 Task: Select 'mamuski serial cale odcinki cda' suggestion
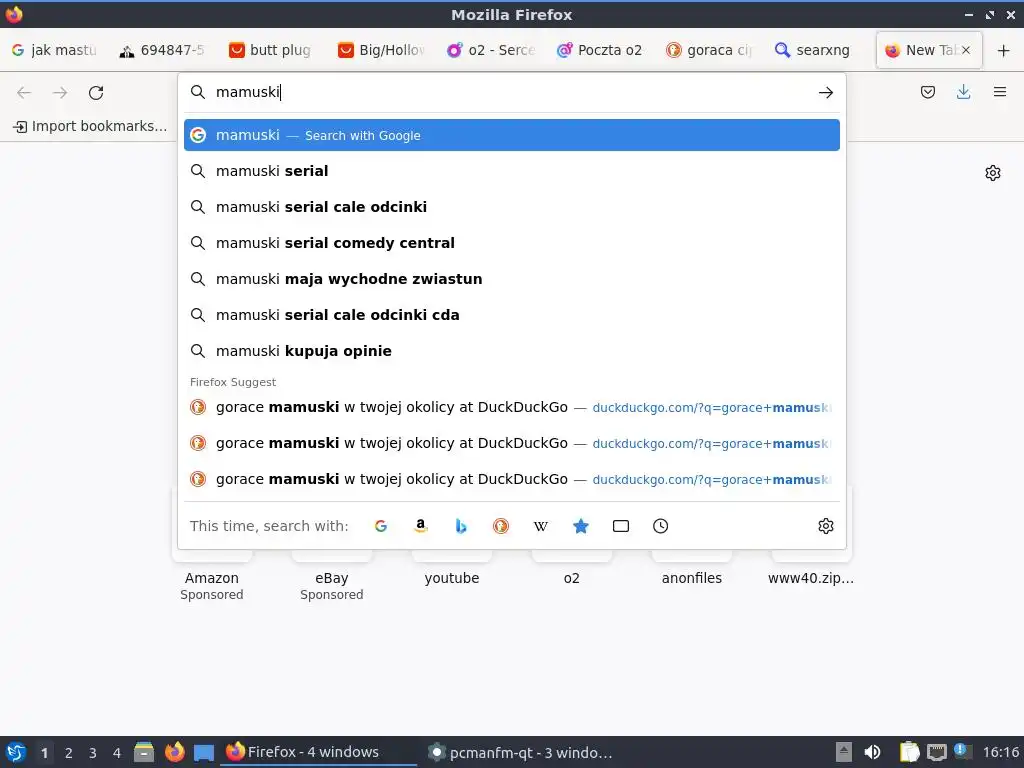tap(511, 315)
